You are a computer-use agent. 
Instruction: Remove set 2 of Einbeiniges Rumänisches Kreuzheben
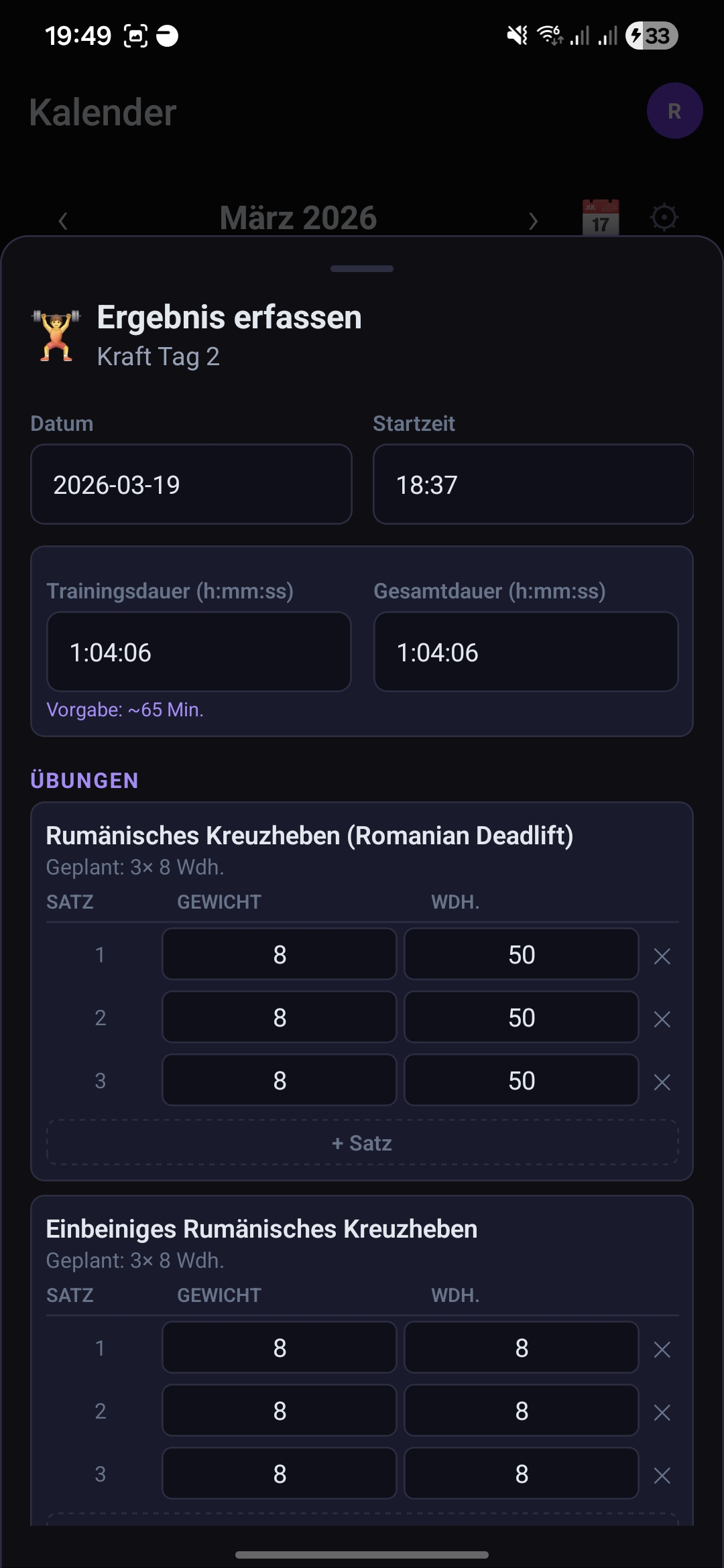pos(662,1413)
